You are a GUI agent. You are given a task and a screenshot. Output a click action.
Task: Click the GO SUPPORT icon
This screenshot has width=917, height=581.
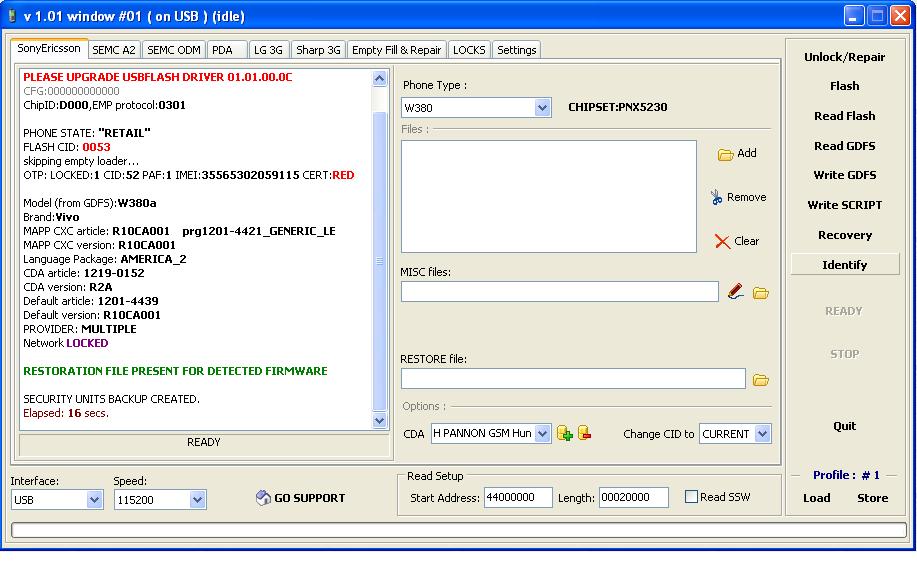pyautogui.click(x=263, y=498)
